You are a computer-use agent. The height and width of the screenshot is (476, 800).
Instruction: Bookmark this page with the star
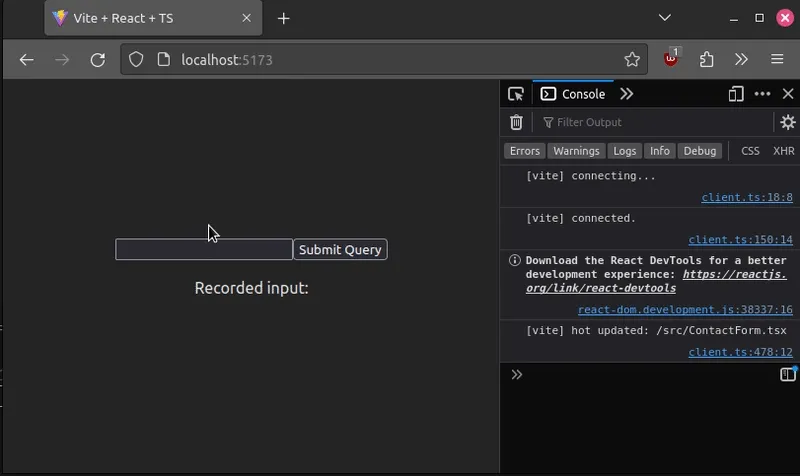click(632, 60)
